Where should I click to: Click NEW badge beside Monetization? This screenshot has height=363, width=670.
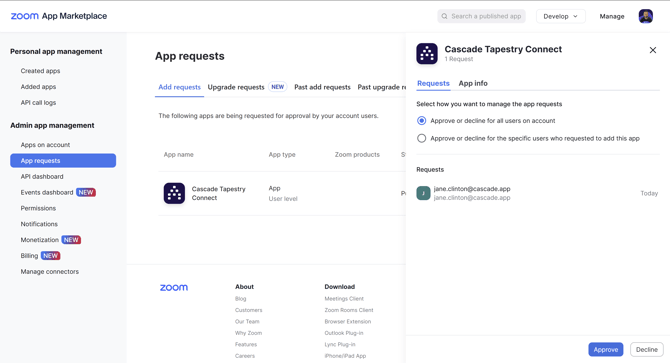tap(71, 240)
